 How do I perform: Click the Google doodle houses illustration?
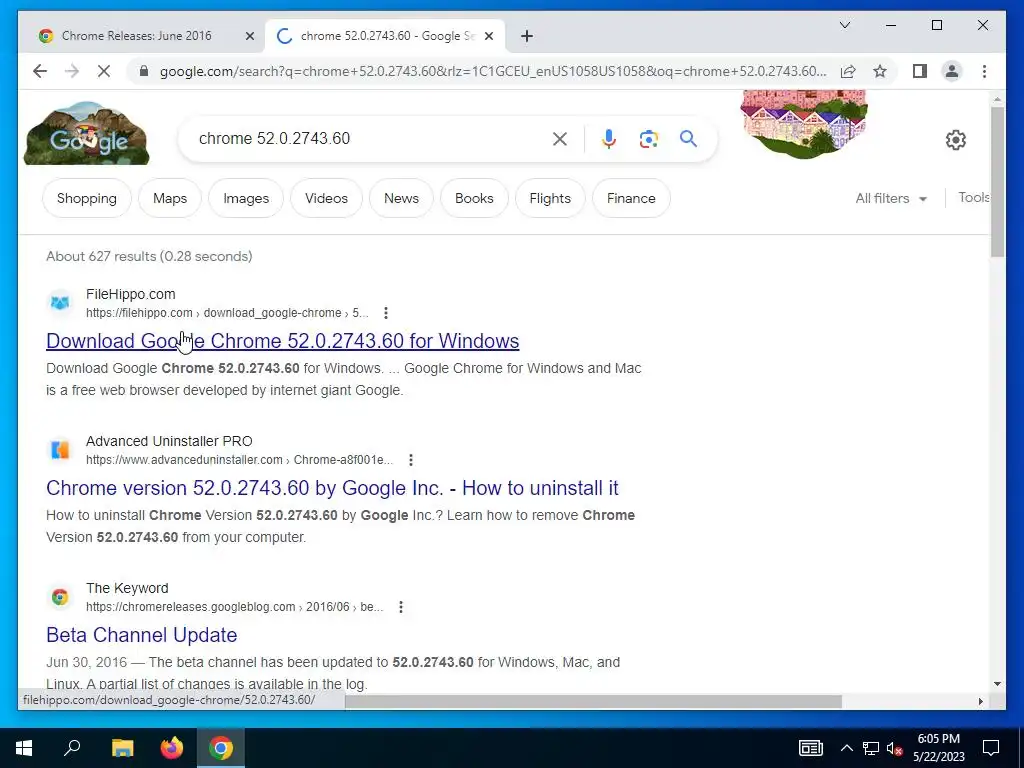[804, 123]
